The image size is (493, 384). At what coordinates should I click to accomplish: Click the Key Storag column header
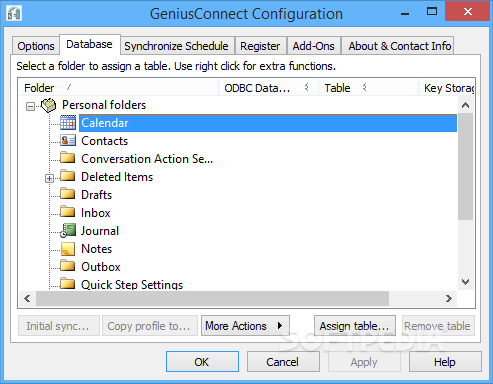tap(447, 88)
